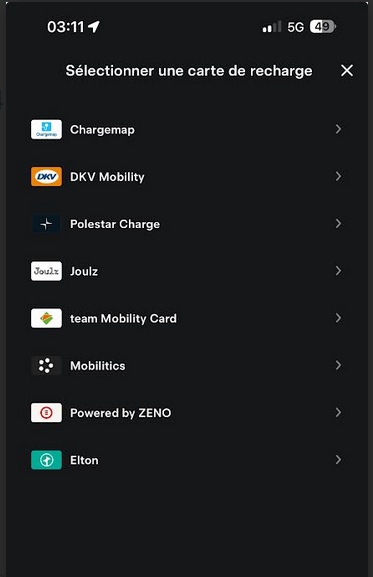Tap the Chargemap card logo
Image resolution: width=373 pixels, height=577 pixels.
[x=46, y=129]
